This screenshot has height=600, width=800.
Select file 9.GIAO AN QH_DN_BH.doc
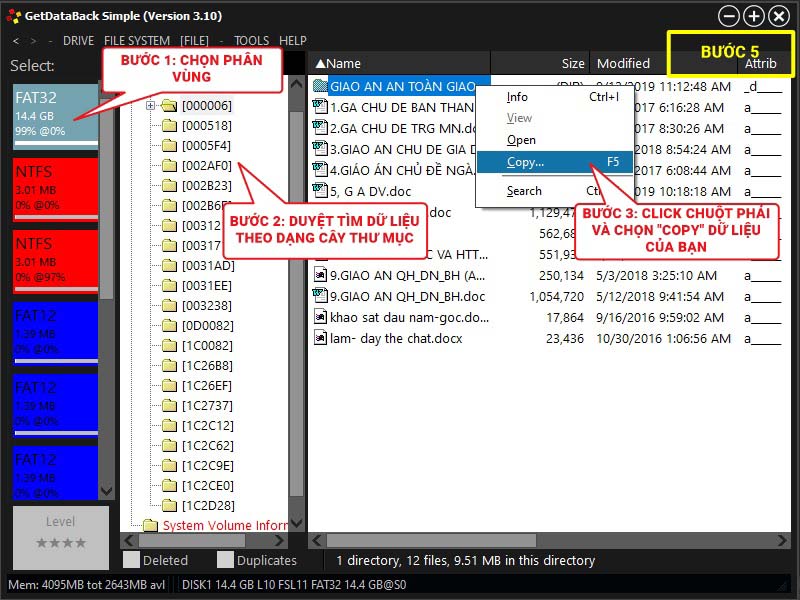pyautogui.click(x=408, y=296)
